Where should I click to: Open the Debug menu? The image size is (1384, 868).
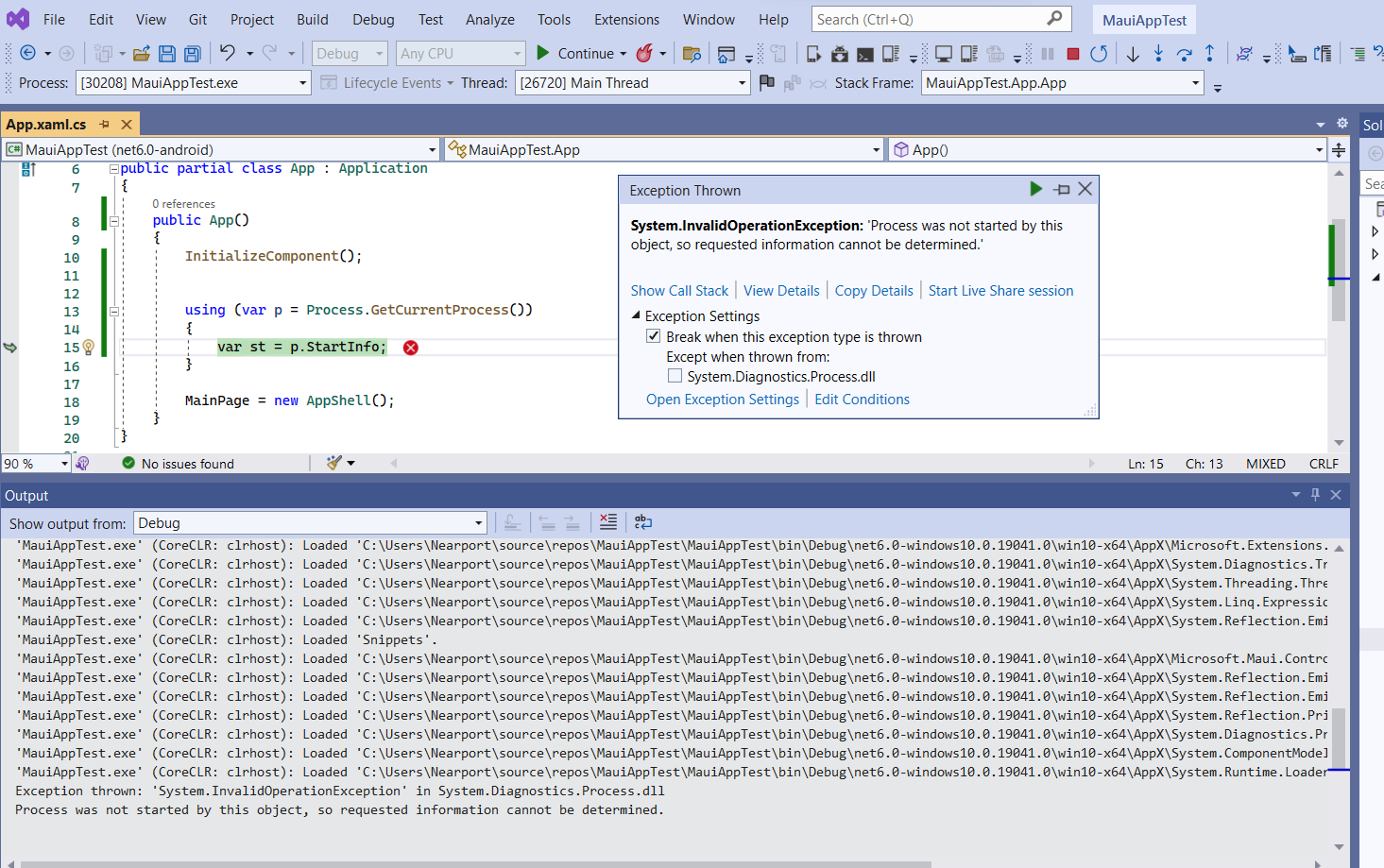[x=373, y=19]
